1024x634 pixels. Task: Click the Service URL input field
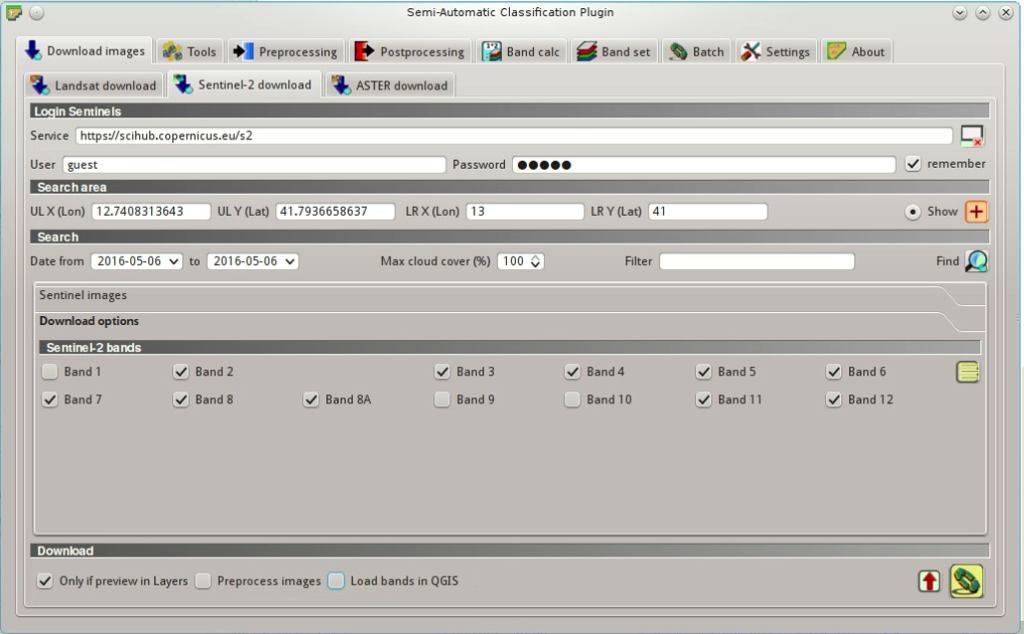(x=514, y=136)
